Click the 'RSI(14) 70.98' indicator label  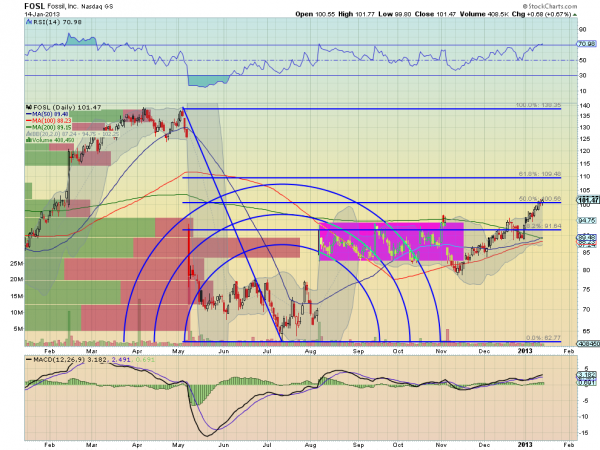point(57,22)
